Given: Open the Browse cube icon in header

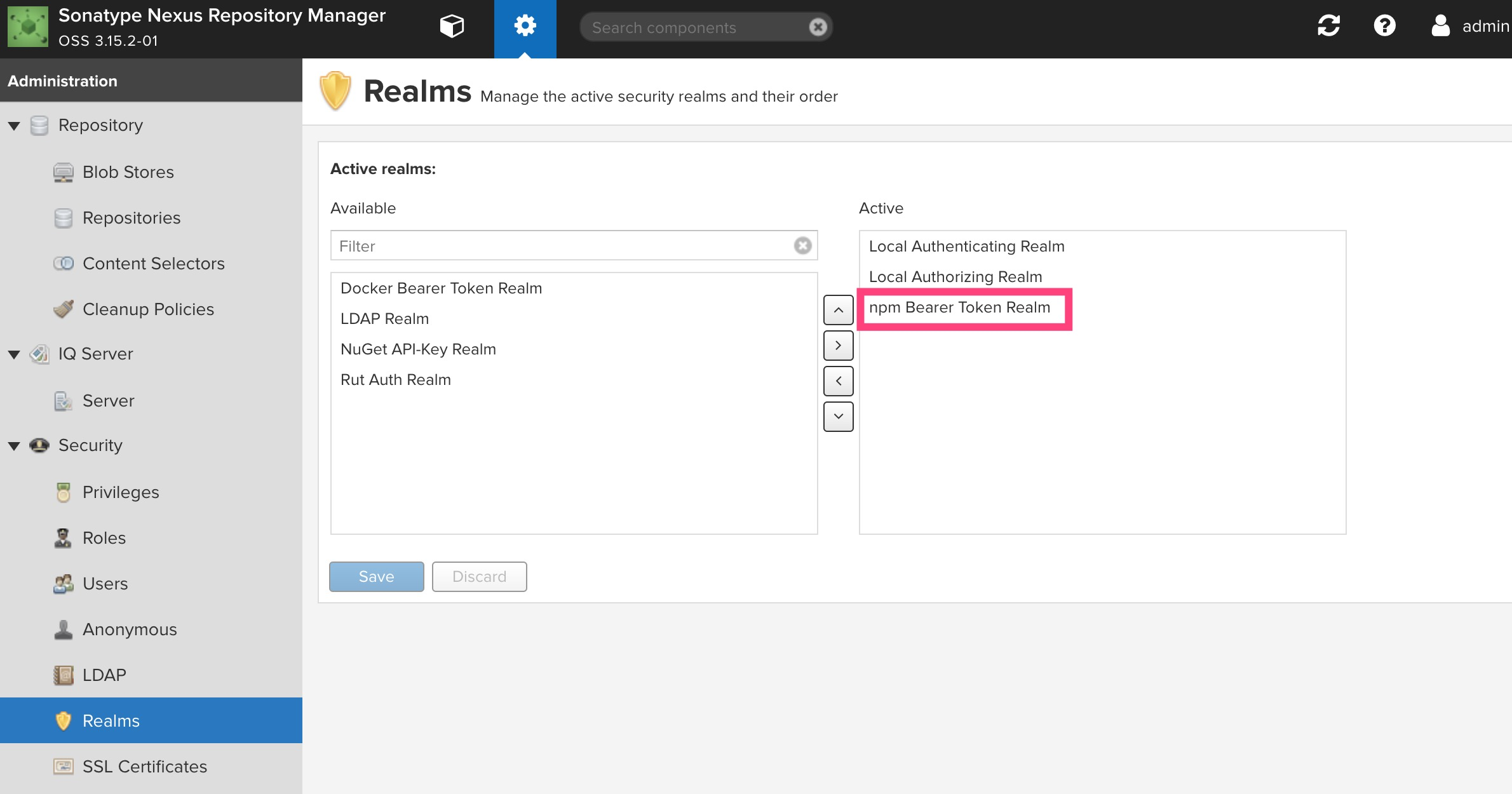Looking at the screenshot, I should 452,26.
